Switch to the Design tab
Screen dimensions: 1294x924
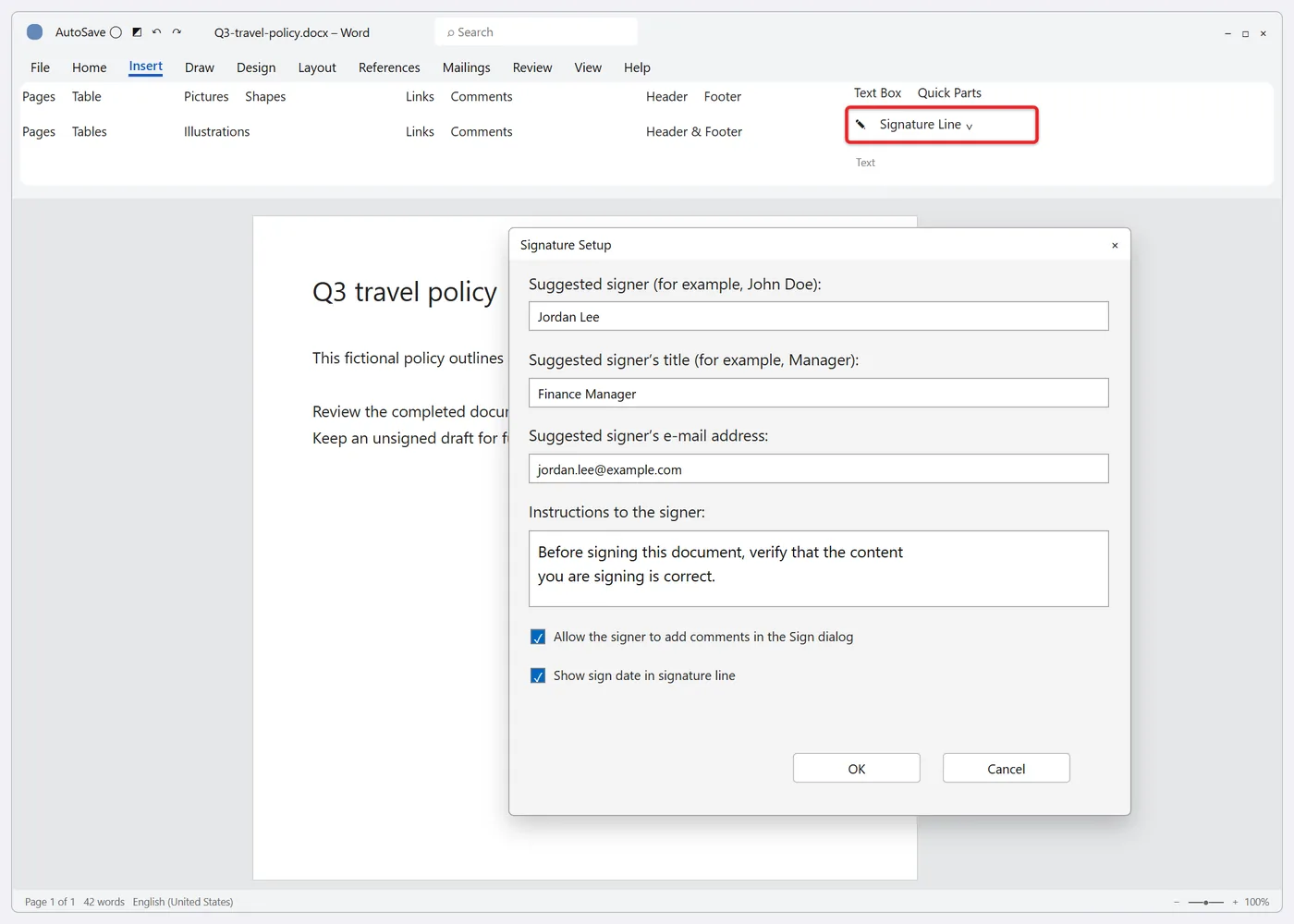tap(256, 67)
